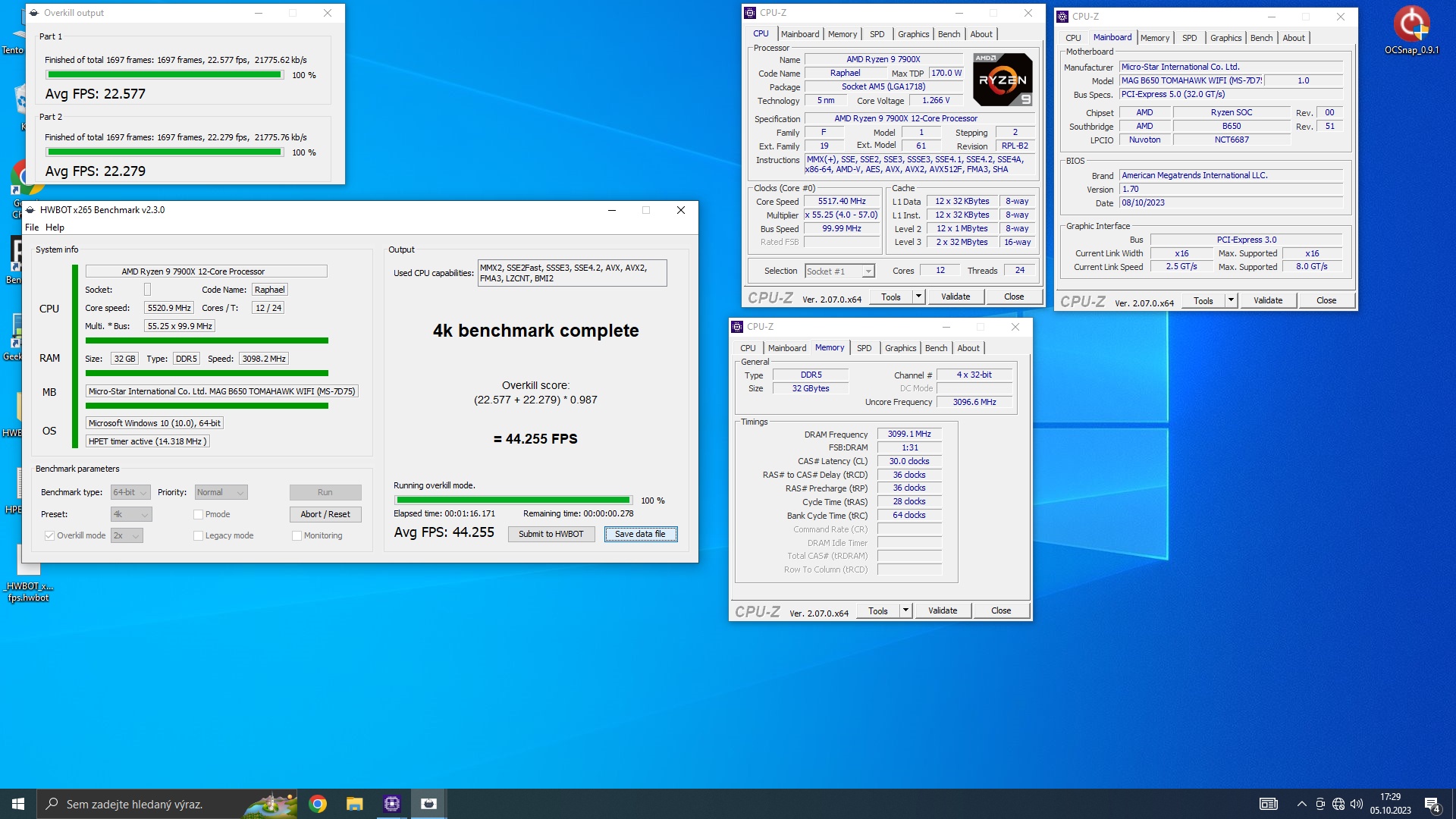1456x819 pixels.
Task: Enable the Legacy mode checkbox
Action: [198, 535]
